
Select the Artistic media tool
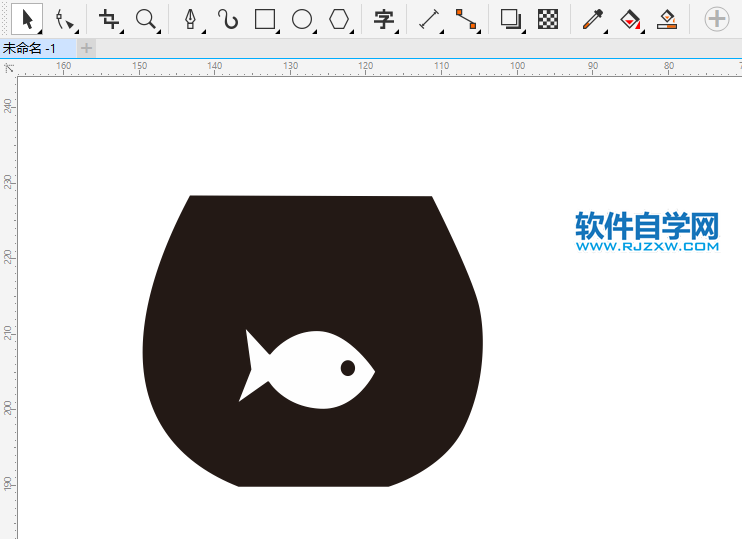point(228,19)
